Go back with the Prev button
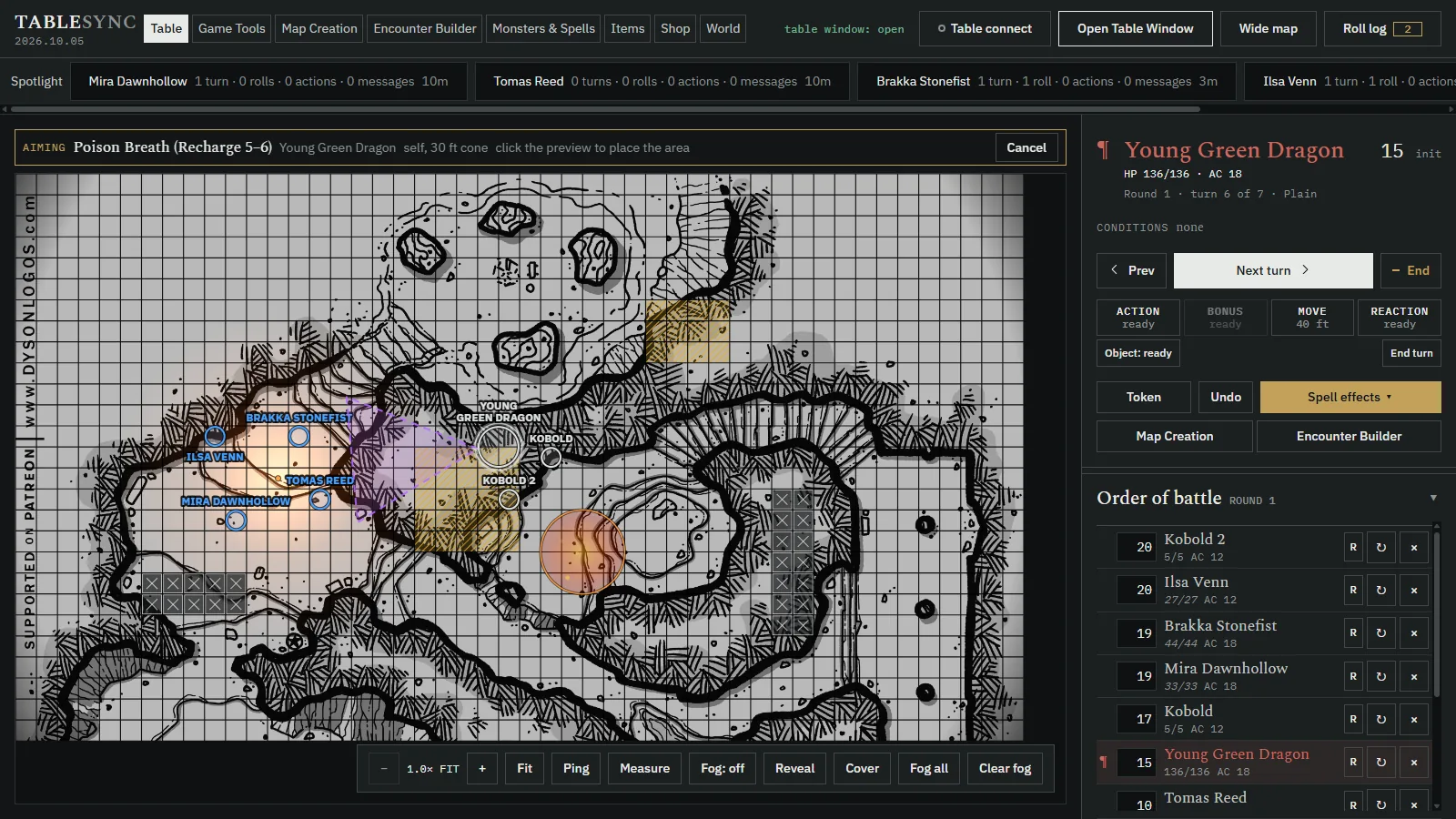The image size is (1456, 819). point(1131,270)
